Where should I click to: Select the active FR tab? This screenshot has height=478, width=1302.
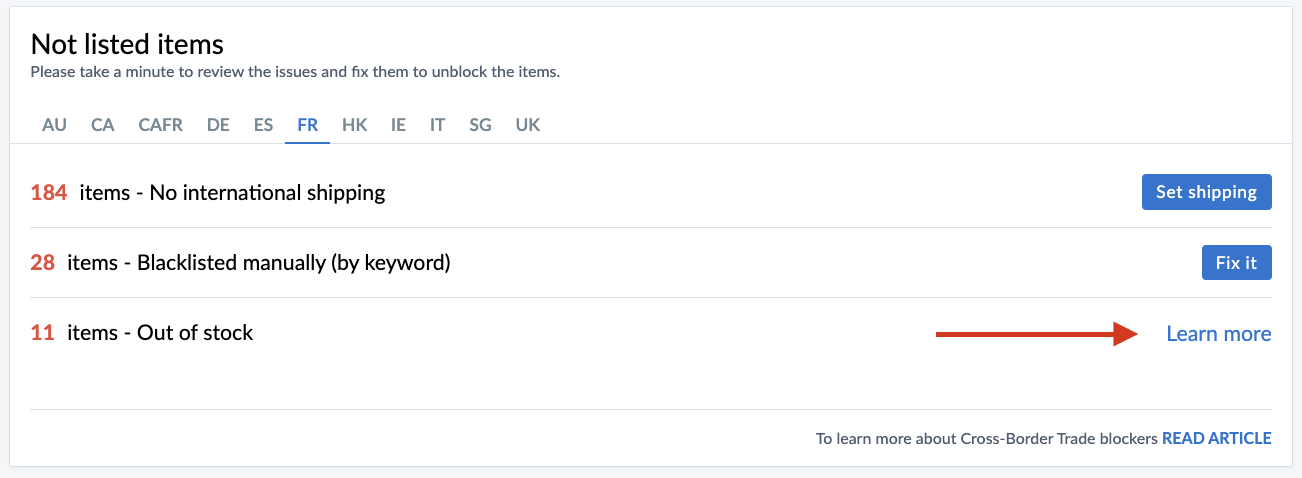pyautogui.click(x=307, y=125)
